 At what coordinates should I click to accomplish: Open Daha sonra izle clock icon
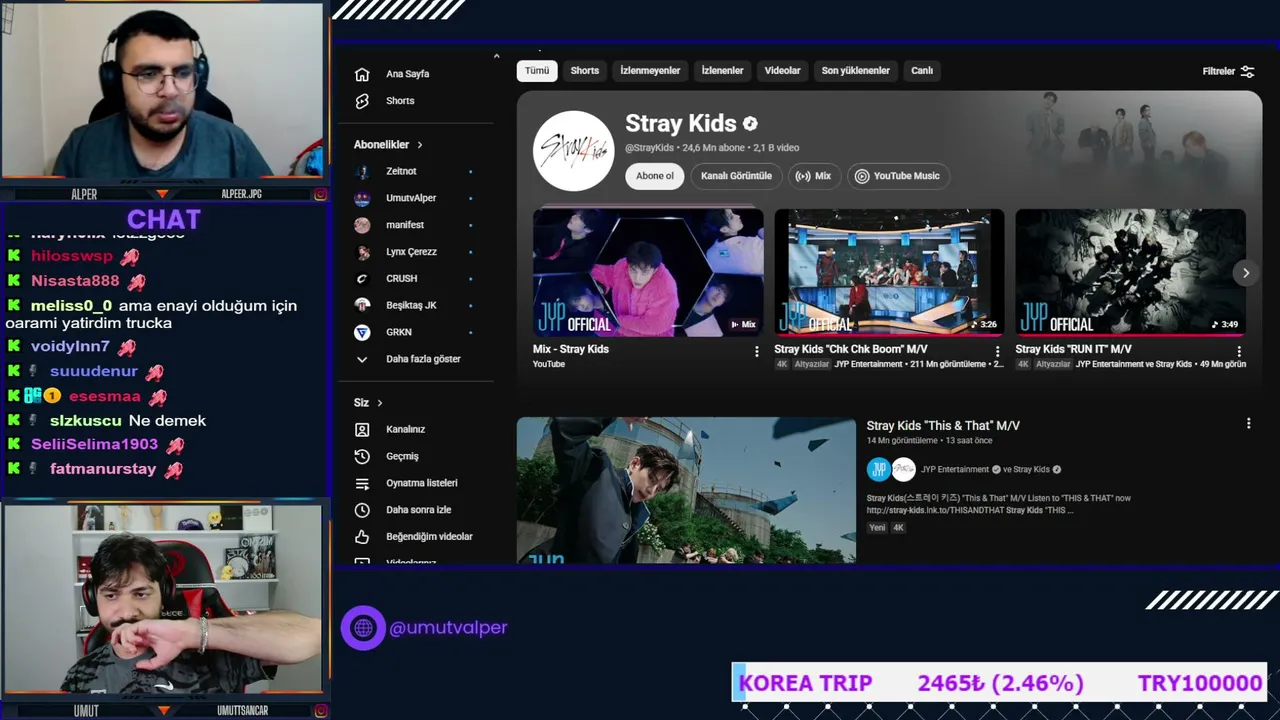(x=362, y=510)
